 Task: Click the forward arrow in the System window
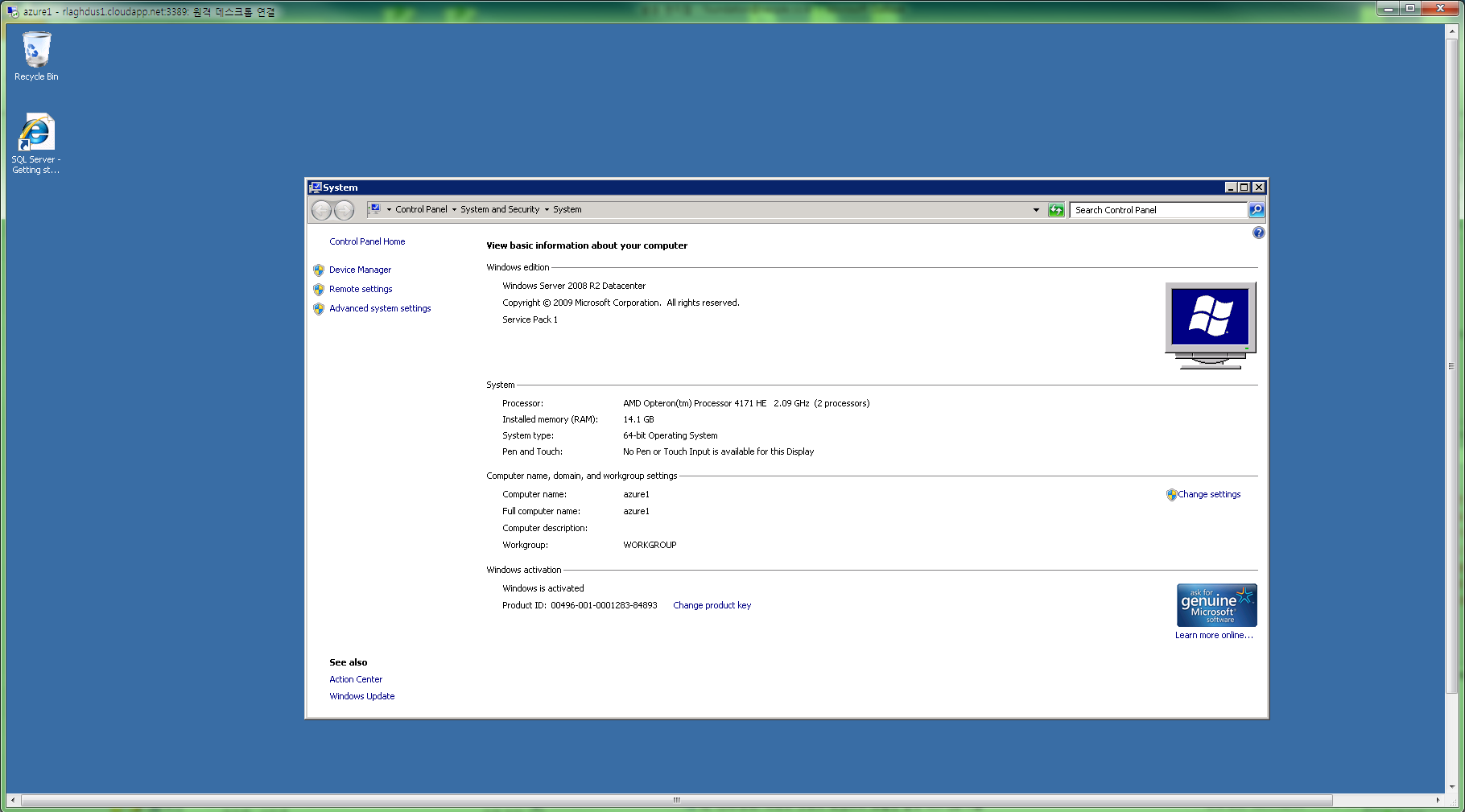click(x=344, y=210)
